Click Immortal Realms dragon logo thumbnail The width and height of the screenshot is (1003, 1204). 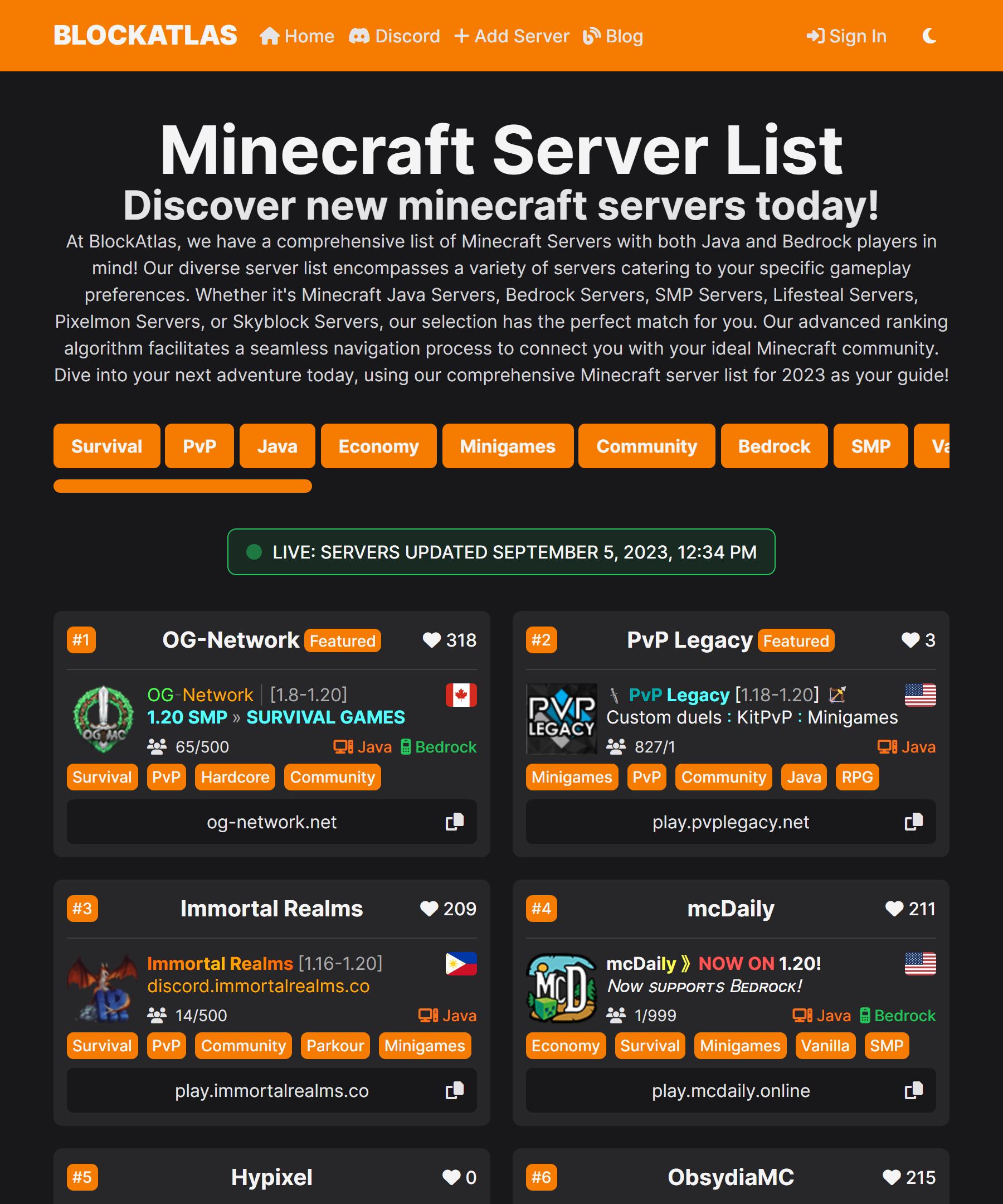tap(103, 987)
